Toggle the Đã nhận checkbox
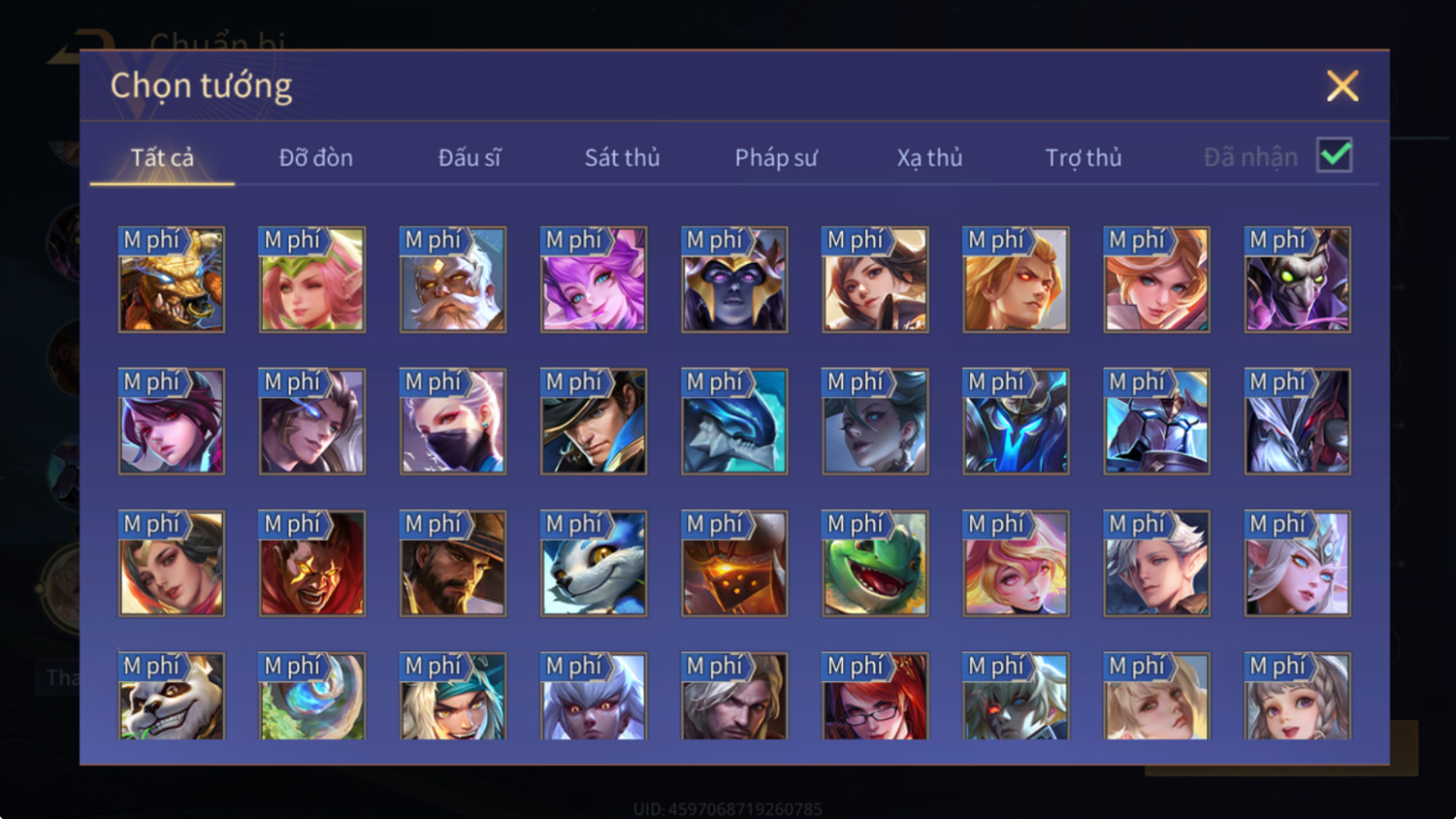The image size is (1456, 819). coord(1334,155)
